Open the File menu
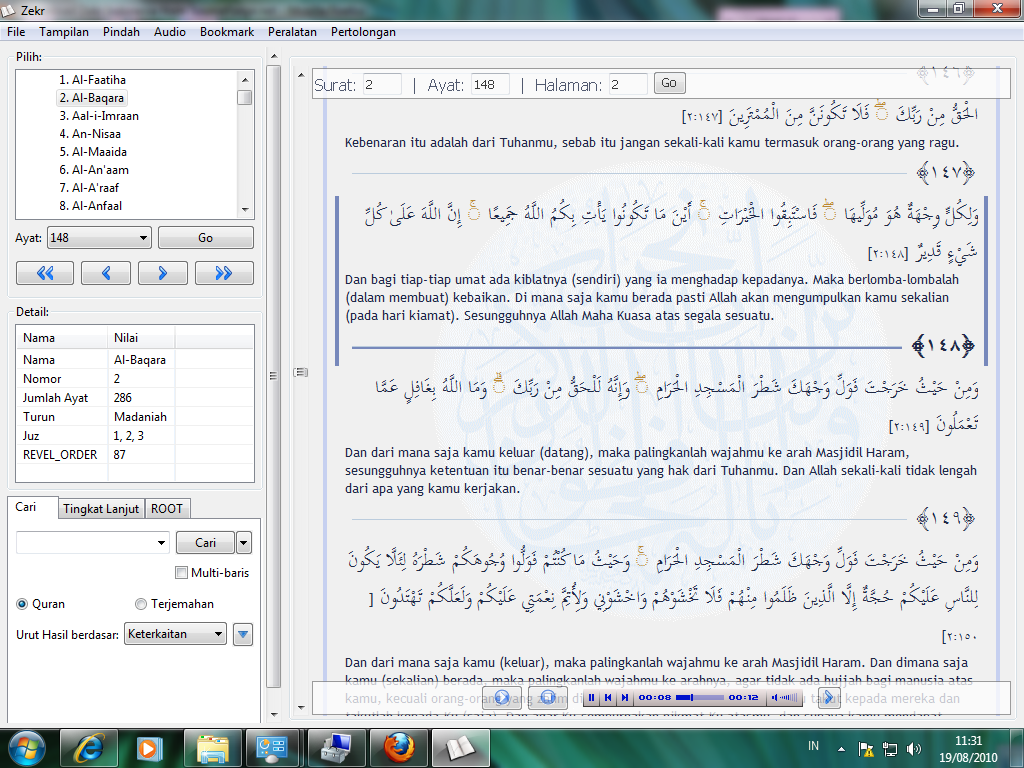Image resolution: width=1024 pixels, height=768 pixels. point(16,32)
